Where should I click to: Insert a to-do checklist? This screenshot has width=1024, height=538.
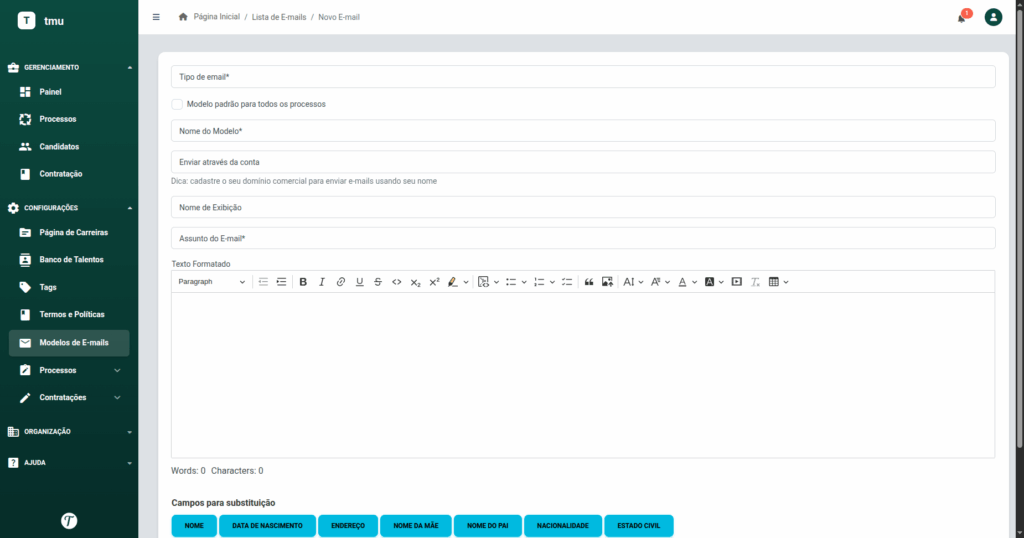pos(567,282)
